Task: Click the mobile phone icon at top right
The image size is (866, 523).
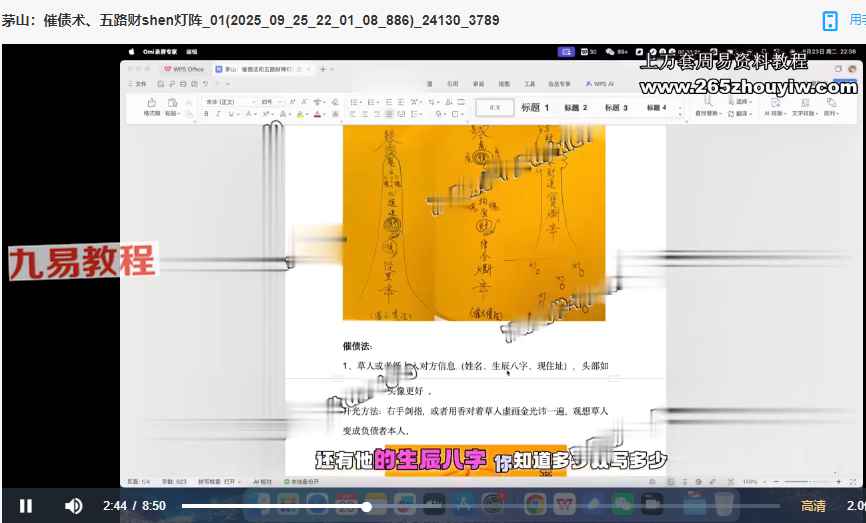Action: click(x=830, y=21)
